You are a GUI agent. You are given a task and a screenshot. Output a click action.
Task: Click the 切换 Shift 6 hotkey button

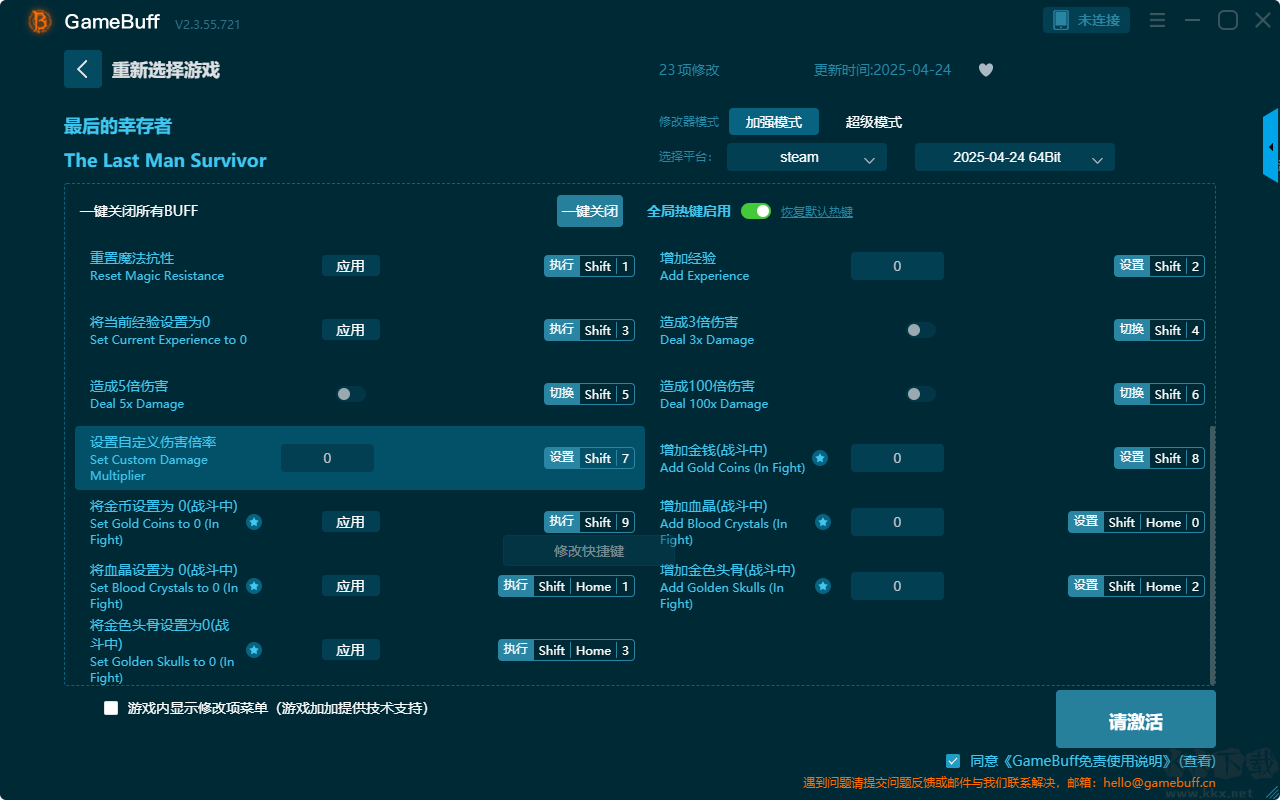pos(1160,394)
